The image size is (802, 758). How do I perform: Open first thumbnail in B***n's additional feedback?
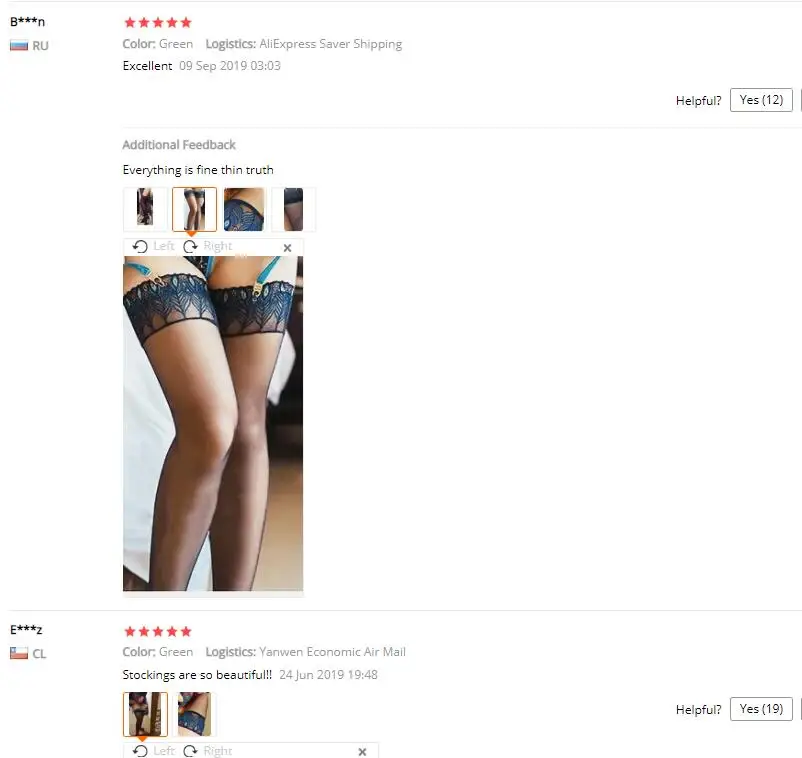(145, 209)
